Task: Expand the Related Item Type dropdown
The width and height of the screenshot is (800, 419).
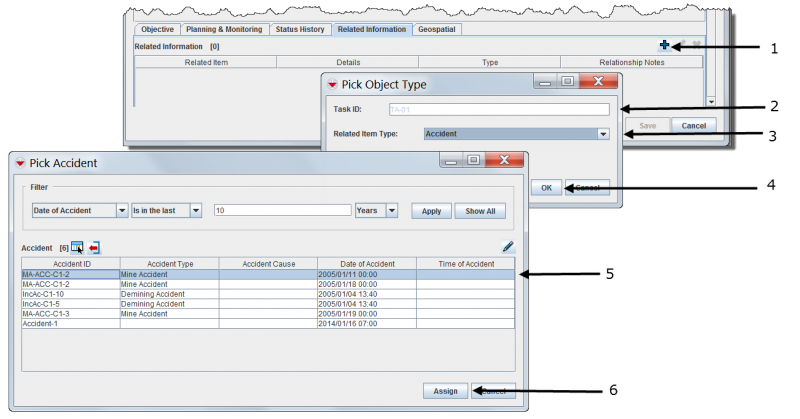Action: (603, 133)
